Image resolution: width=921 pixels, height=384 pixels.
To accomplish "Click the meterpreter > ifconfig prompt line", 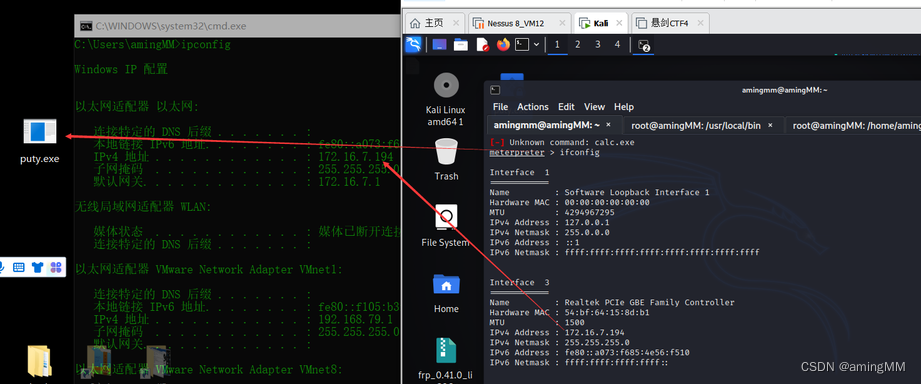I will [544, 152].
